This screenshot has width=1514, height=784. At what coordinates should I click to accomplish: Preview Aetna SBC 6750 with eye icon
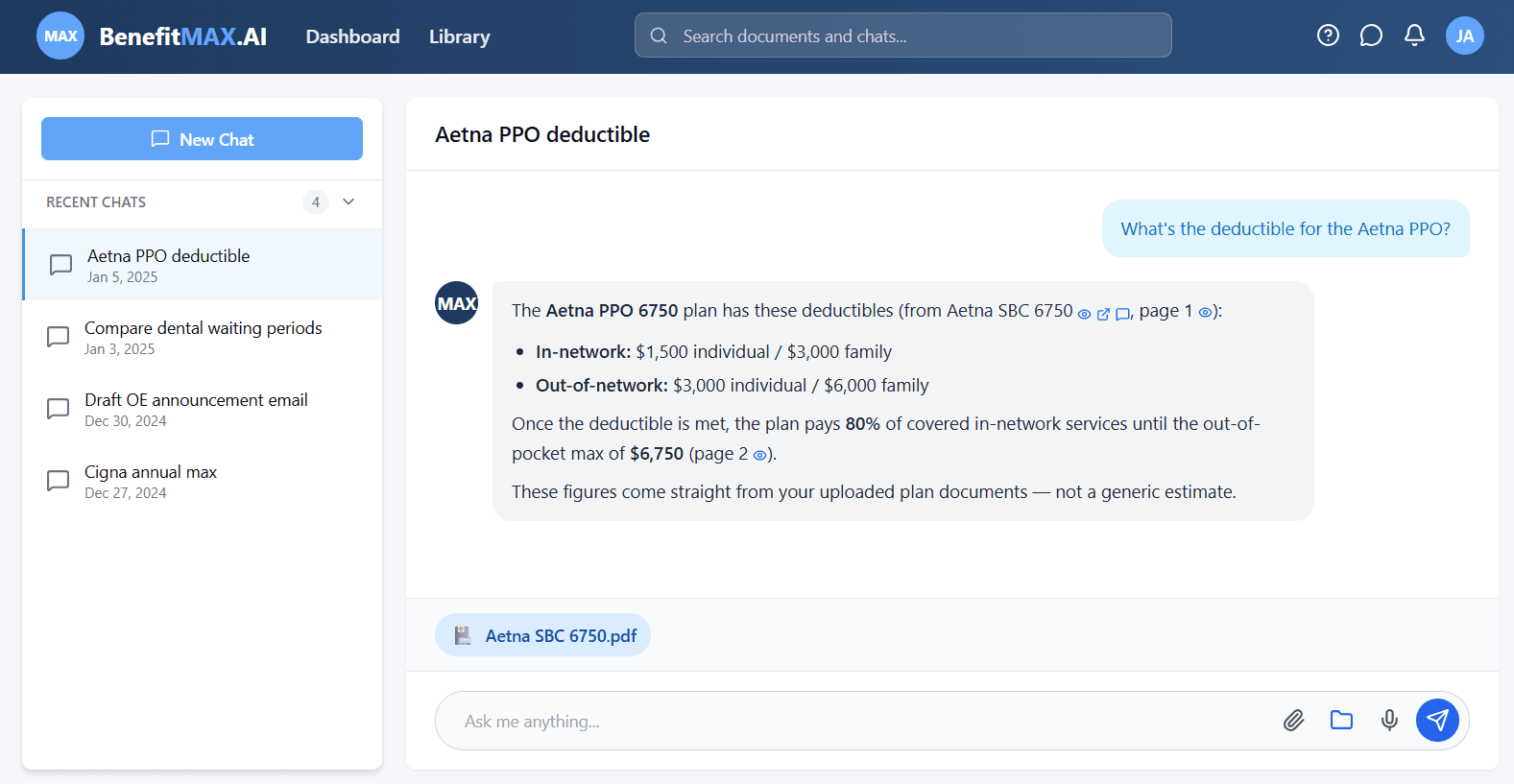(1084, 314)
